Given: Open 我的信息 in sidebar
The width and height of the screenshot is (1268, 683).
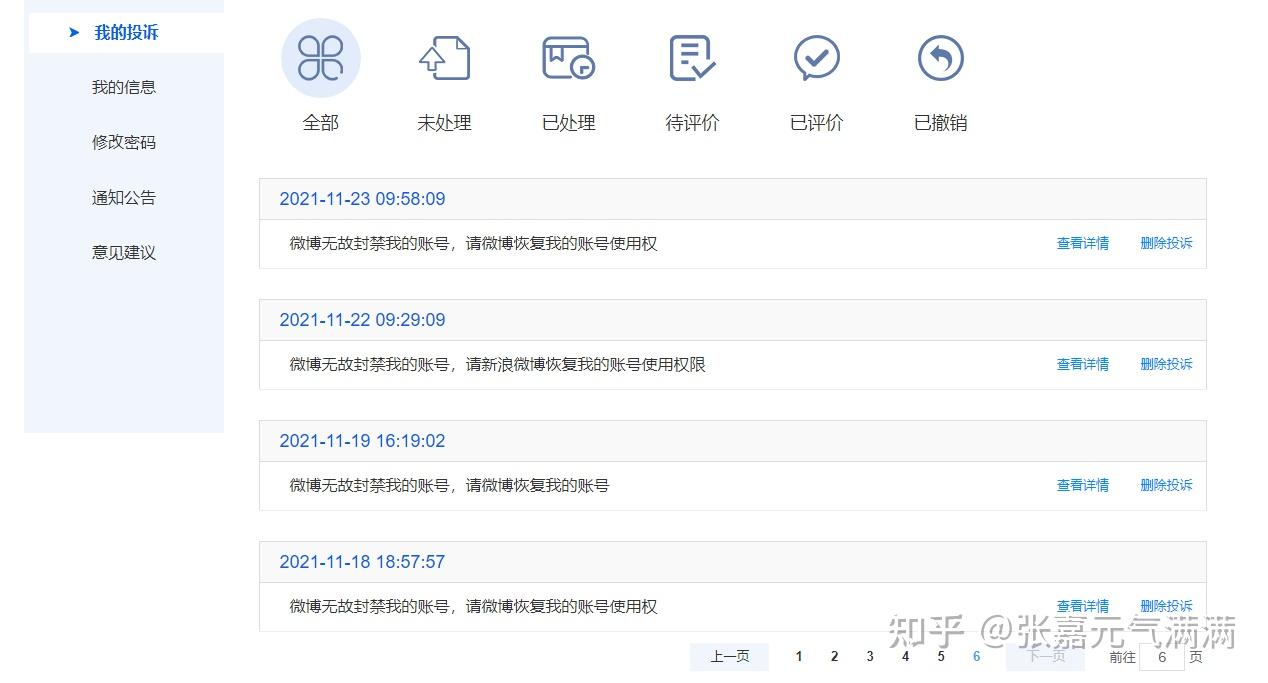Looking at the screenshot, I should tap(124, 87).
